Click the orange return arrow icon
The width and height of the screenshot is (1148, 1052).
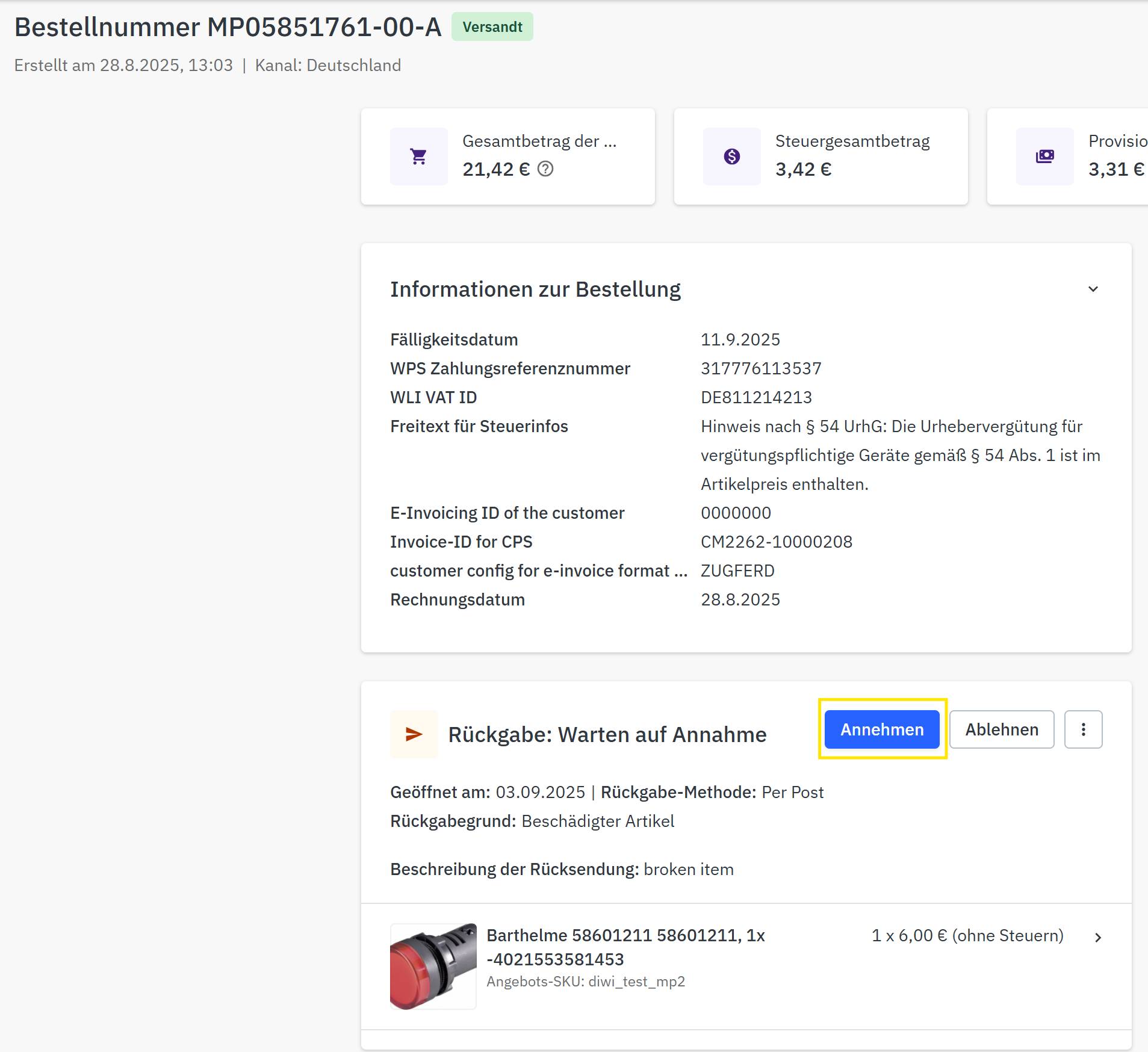click(x=414, y=734)
